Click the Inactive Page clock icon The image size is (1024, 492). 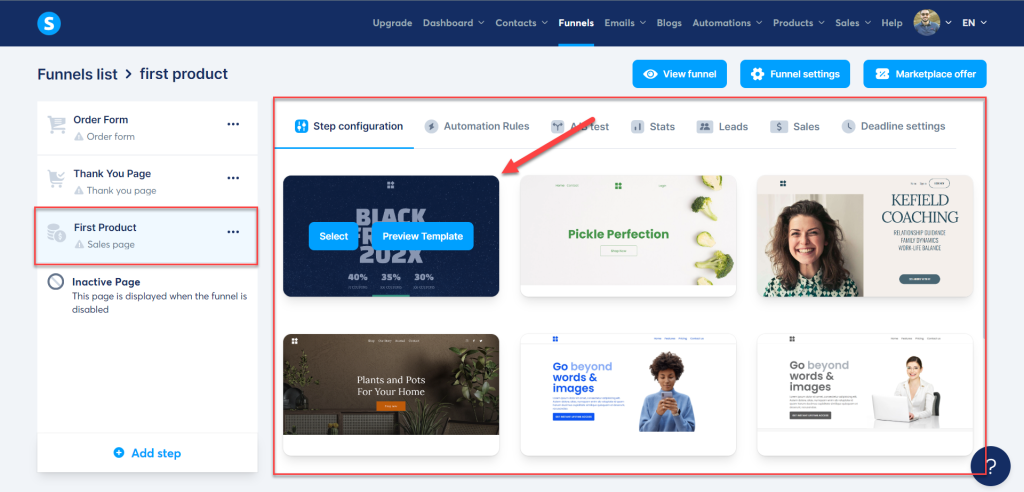click(x=57, y=283)
